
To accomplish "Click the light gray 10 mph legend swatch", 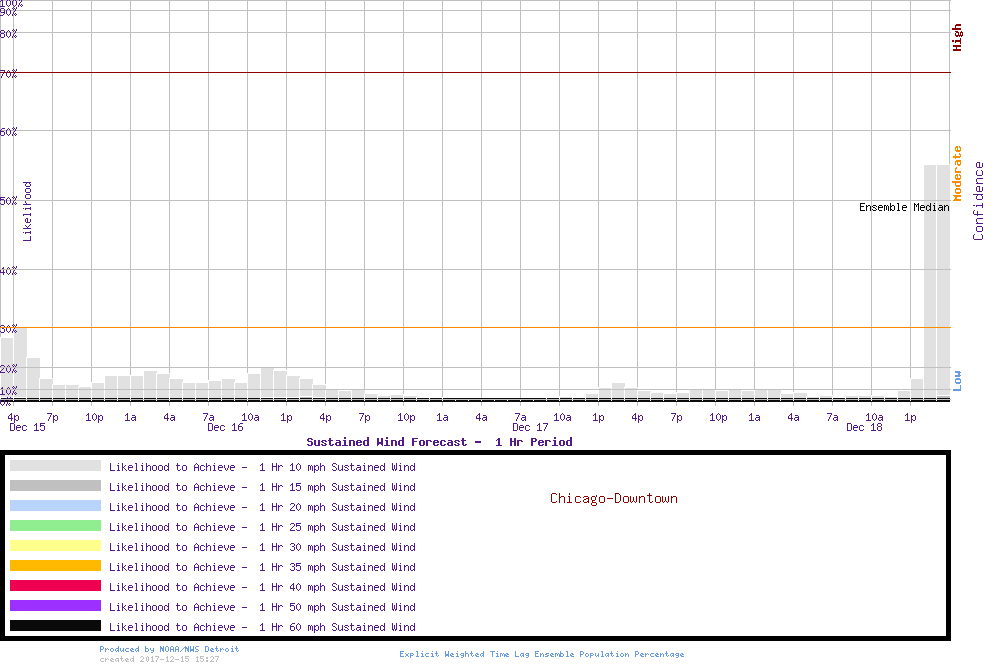I will (55, 466).
